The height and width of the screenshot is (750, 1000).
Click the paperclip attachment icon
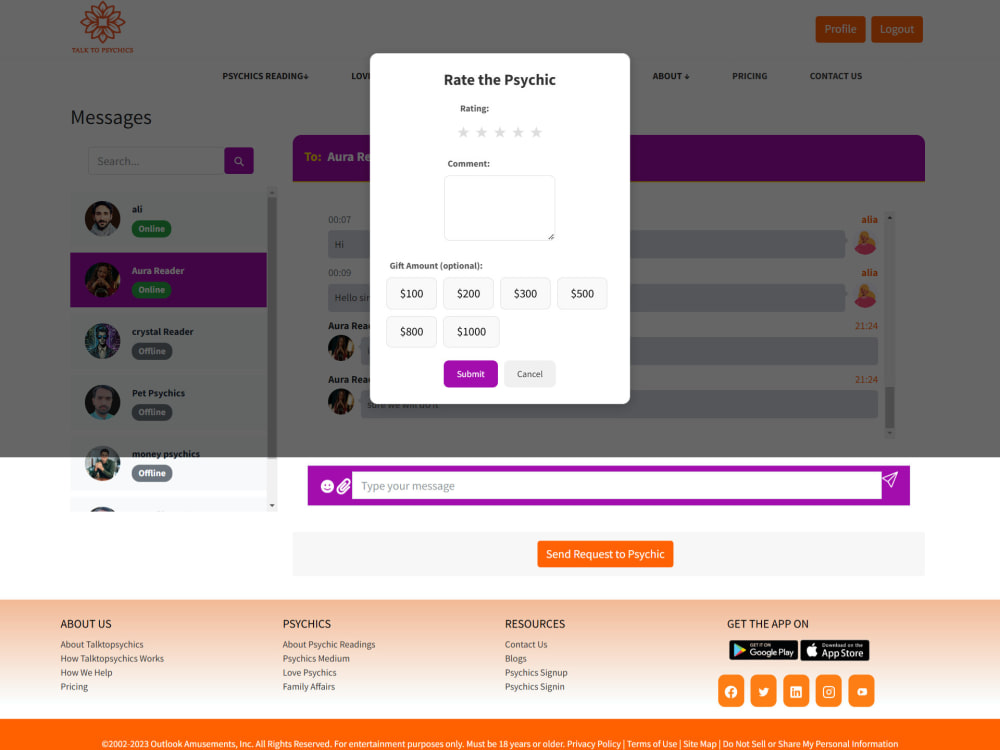coord(344,487)
